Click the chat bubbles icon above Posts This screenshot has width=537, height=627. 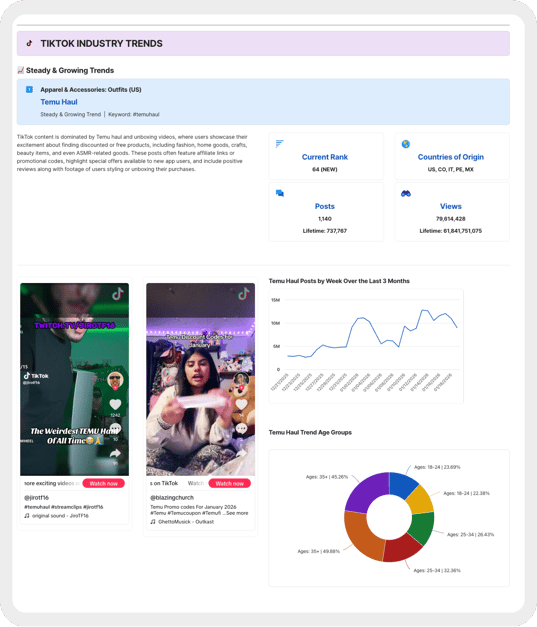279,194
